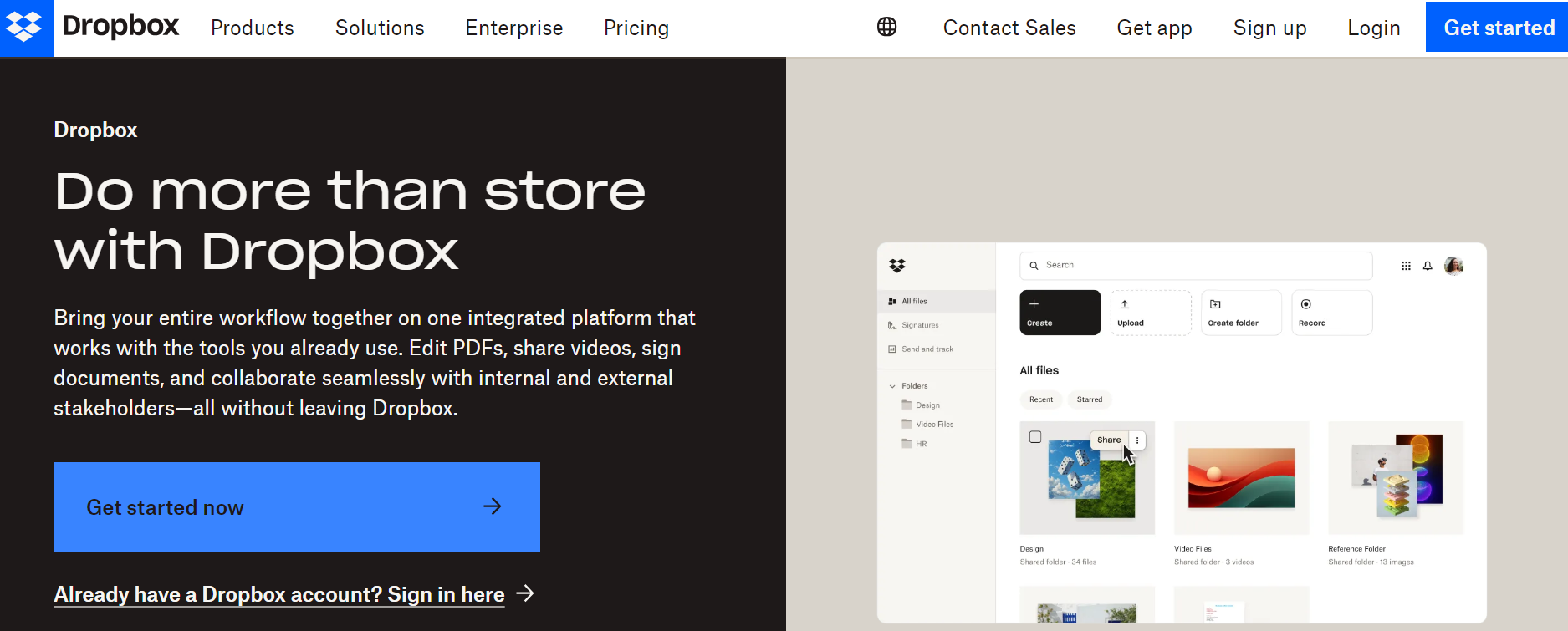Open the Design folder thumbnail
The height and width of the screenshot is (631, 1568).
pyautogui.click(x=1087, y=478)
